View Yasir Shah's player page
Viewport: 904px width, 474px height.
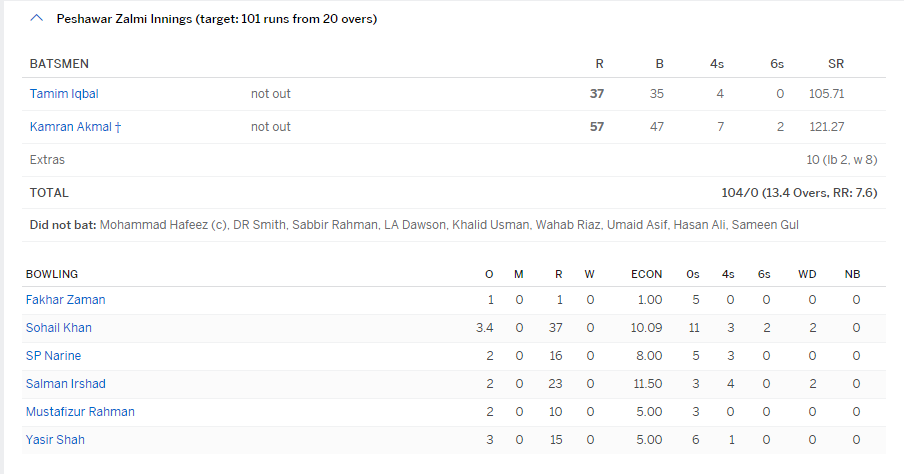[54, 440]
